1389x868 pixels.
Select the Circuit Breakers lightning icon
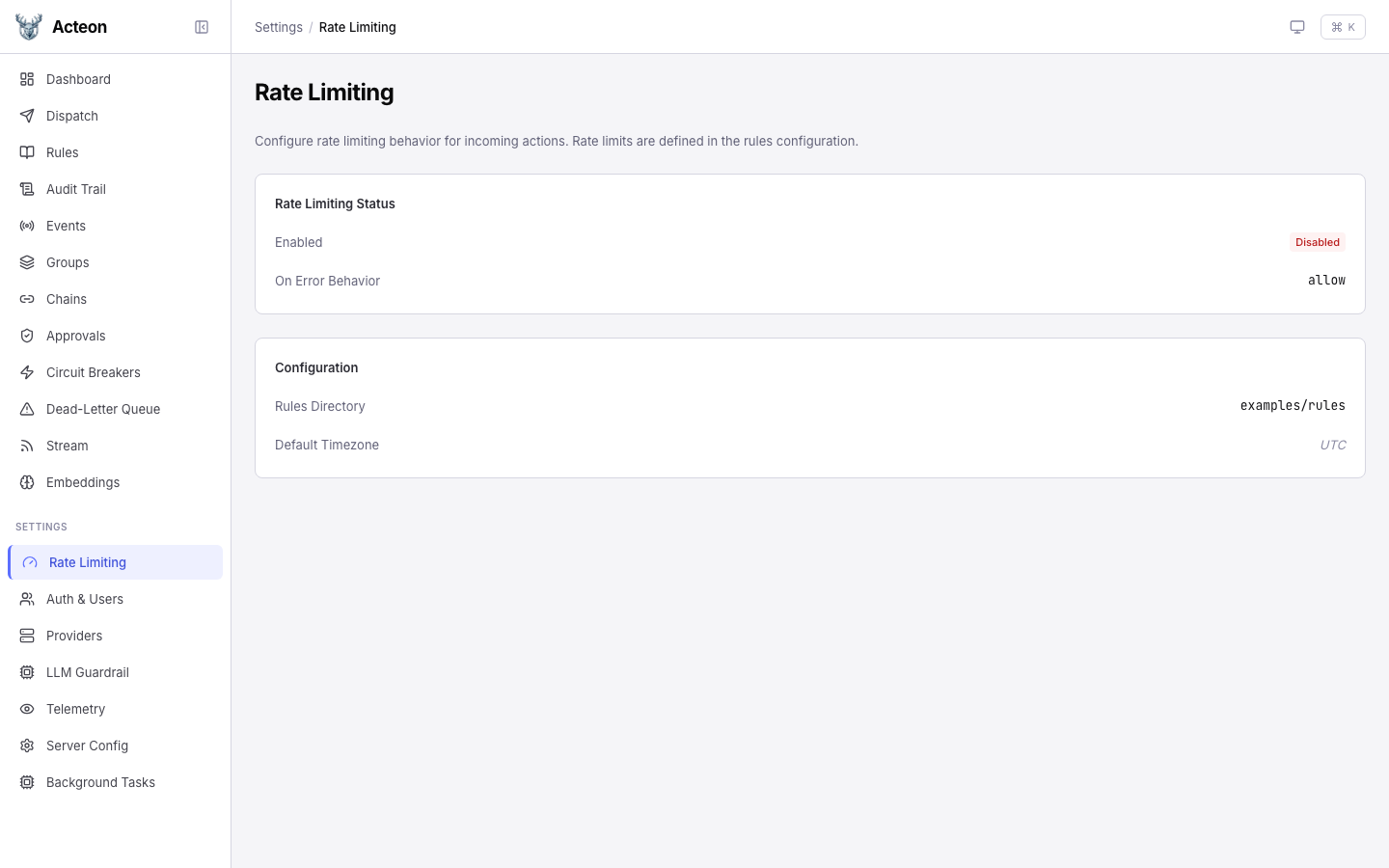tap(27, 372)
